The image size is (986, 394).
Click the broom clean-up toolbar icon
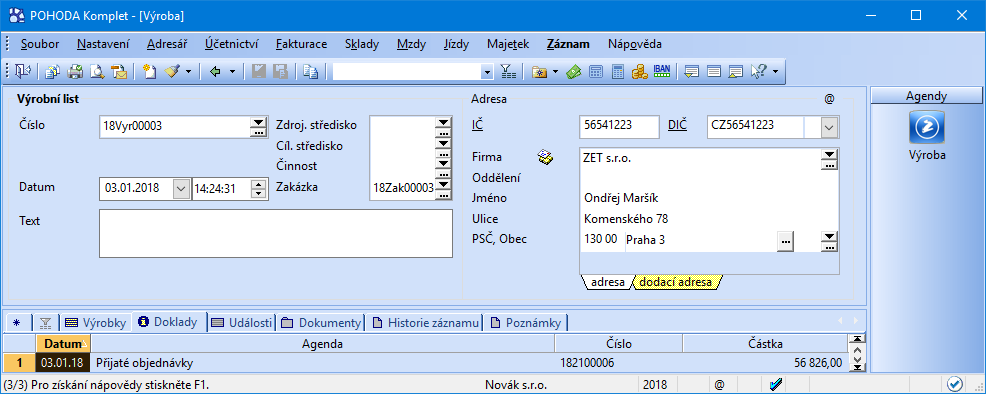(172, 72)
